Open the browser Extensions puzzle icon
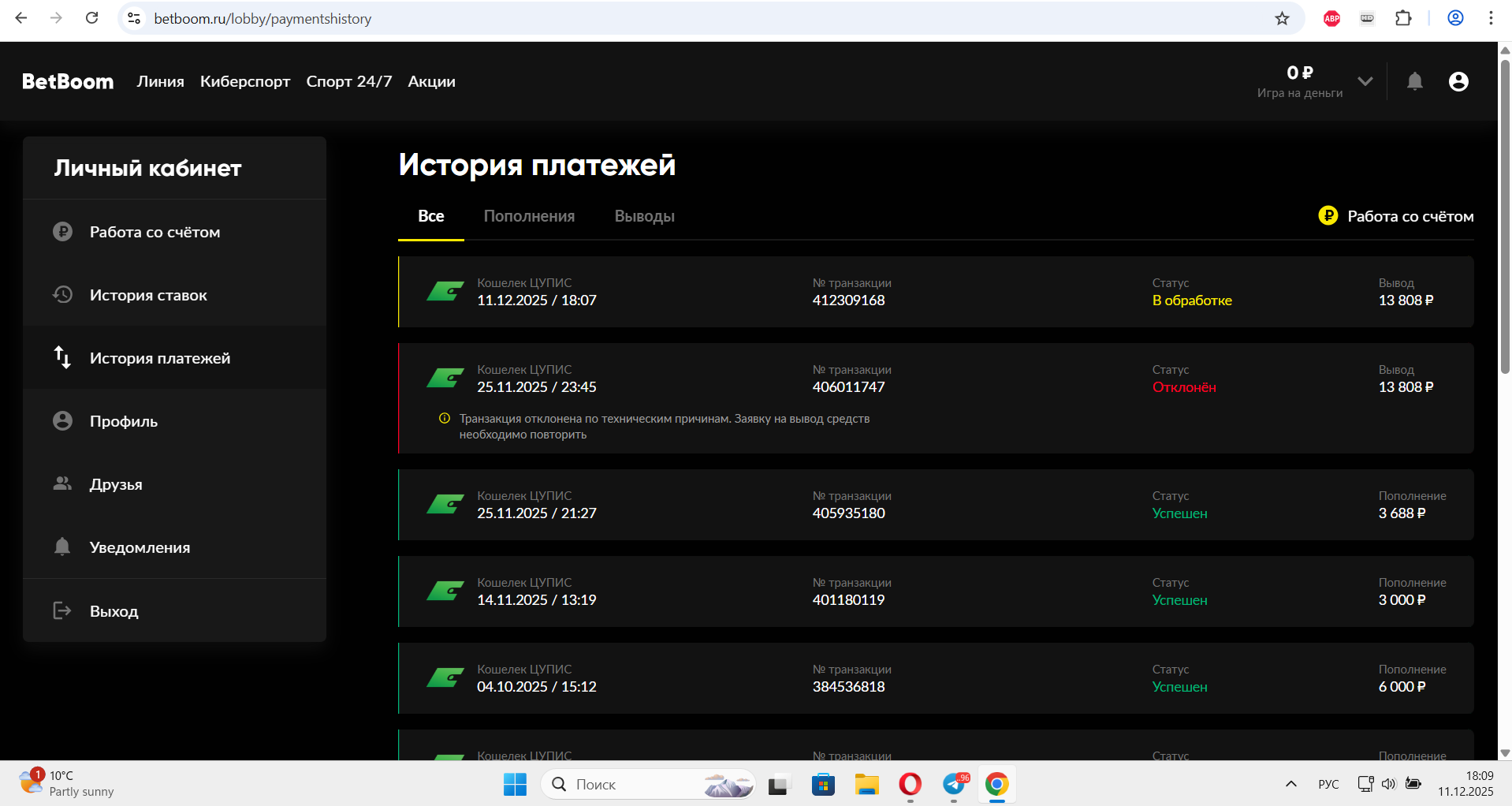The image size is (1512, 806). (1403, 18)
